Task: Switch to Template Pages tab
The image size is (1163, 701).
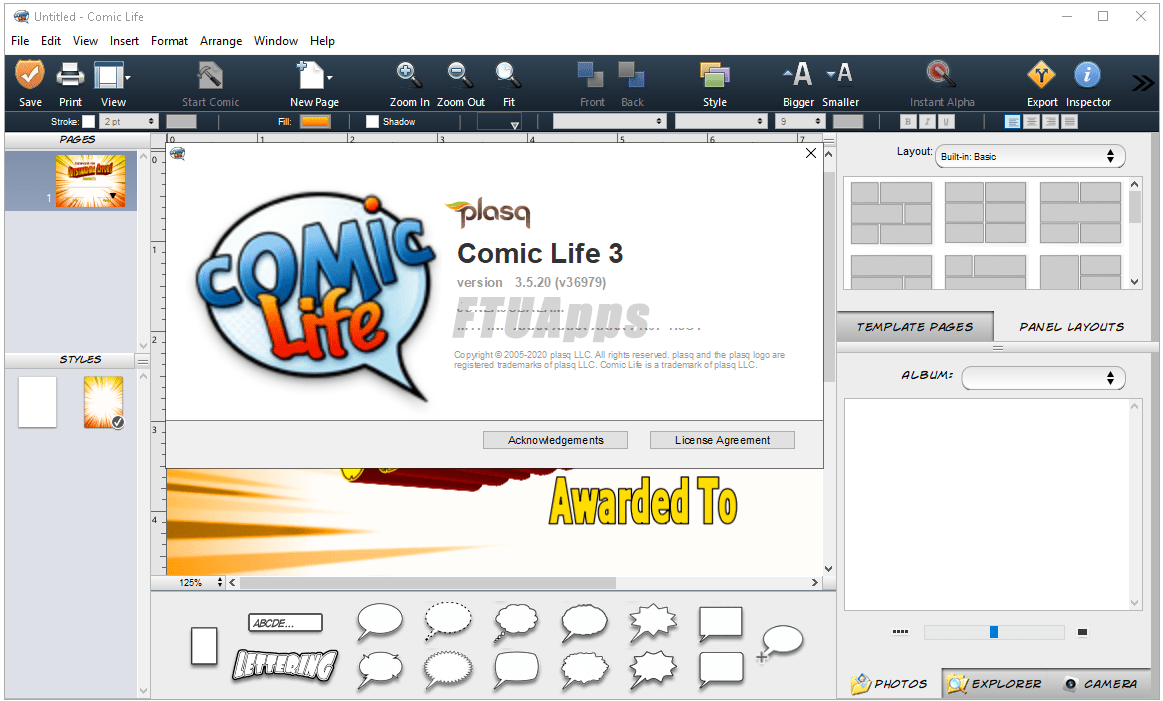Action: pyautogui.click(x=915, y=327)
